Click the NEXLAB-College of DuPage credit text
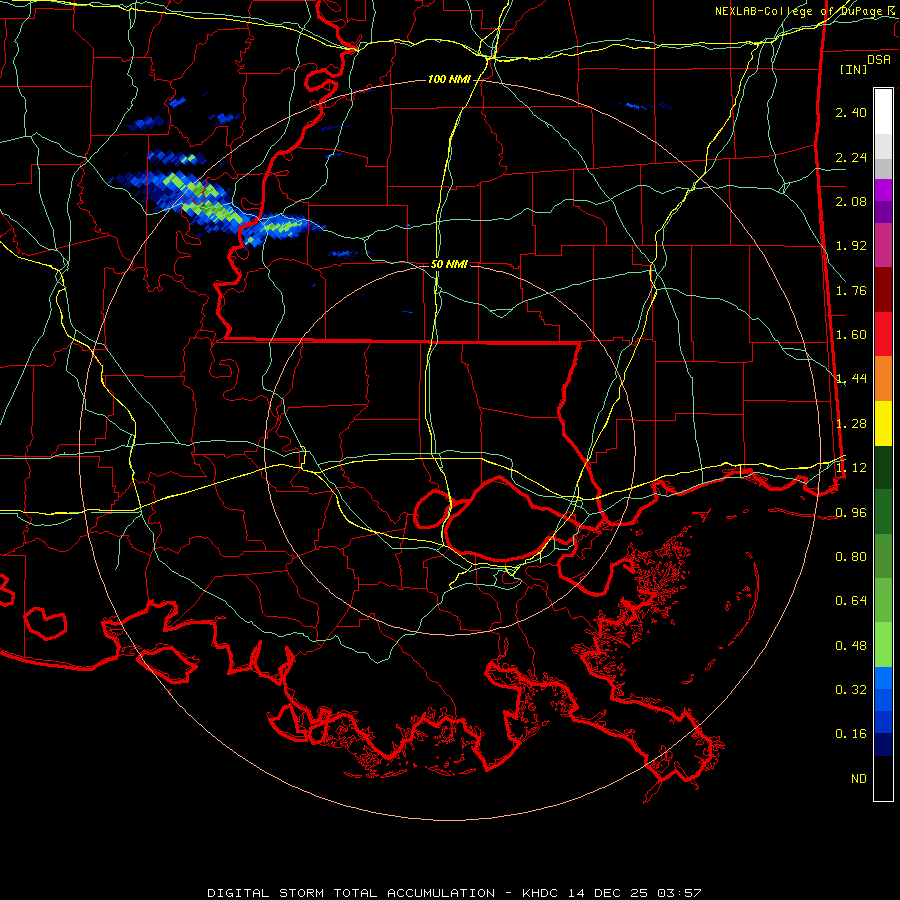Image resolution: width=900 pixels, height=900 pixels. pyautogui.click(x=804, y=11)
